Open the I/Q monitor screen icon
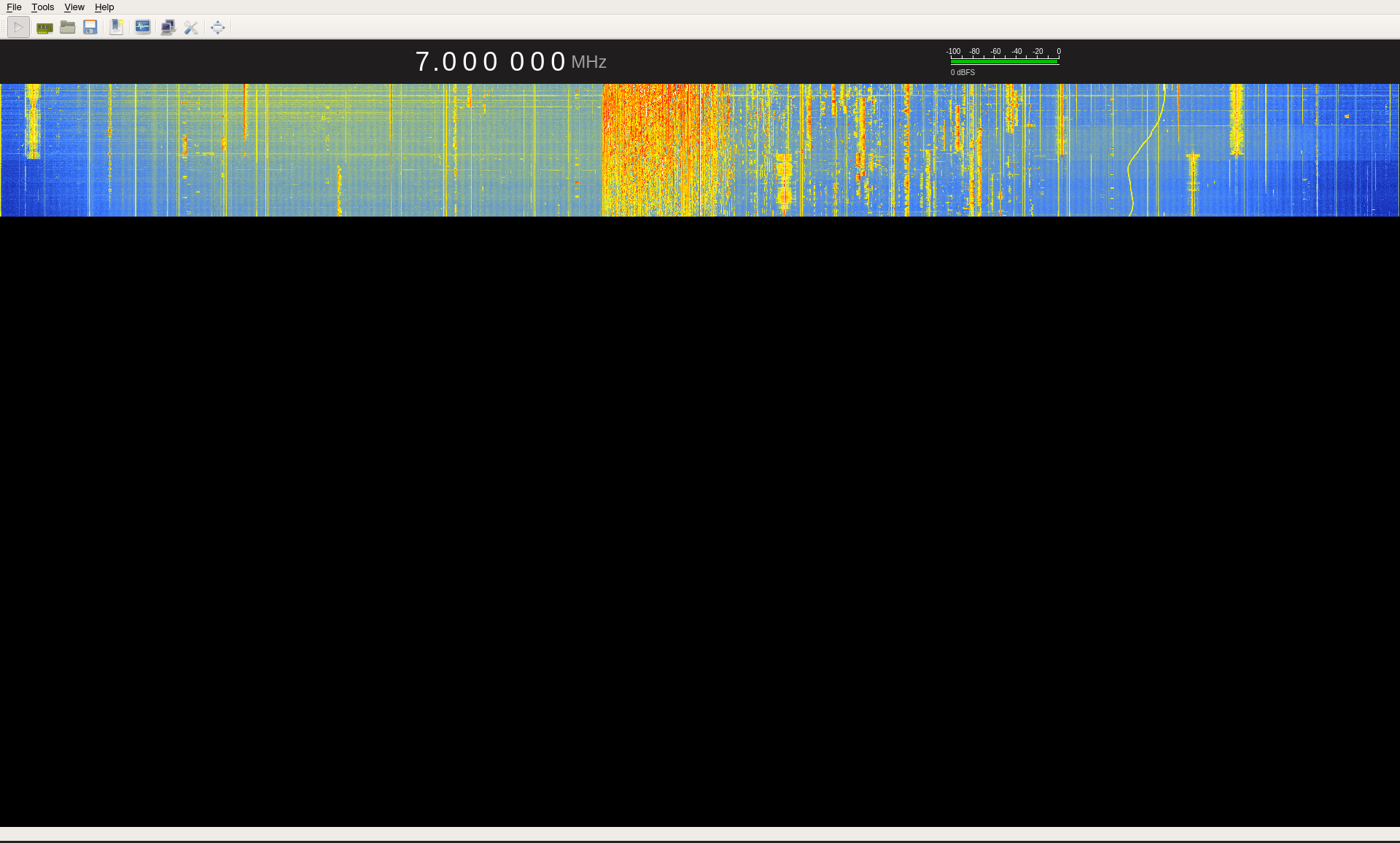This screenshot has width=1400, height=843. [143, 28]
